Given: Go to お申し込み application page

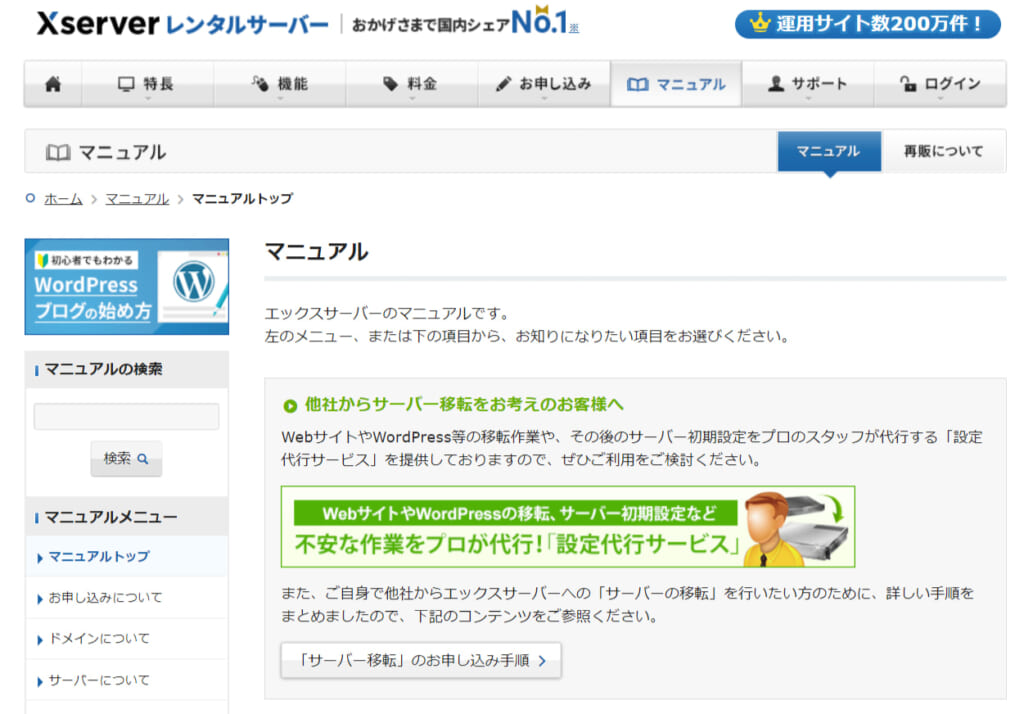Looking at the screenshot, I should 544,84.
